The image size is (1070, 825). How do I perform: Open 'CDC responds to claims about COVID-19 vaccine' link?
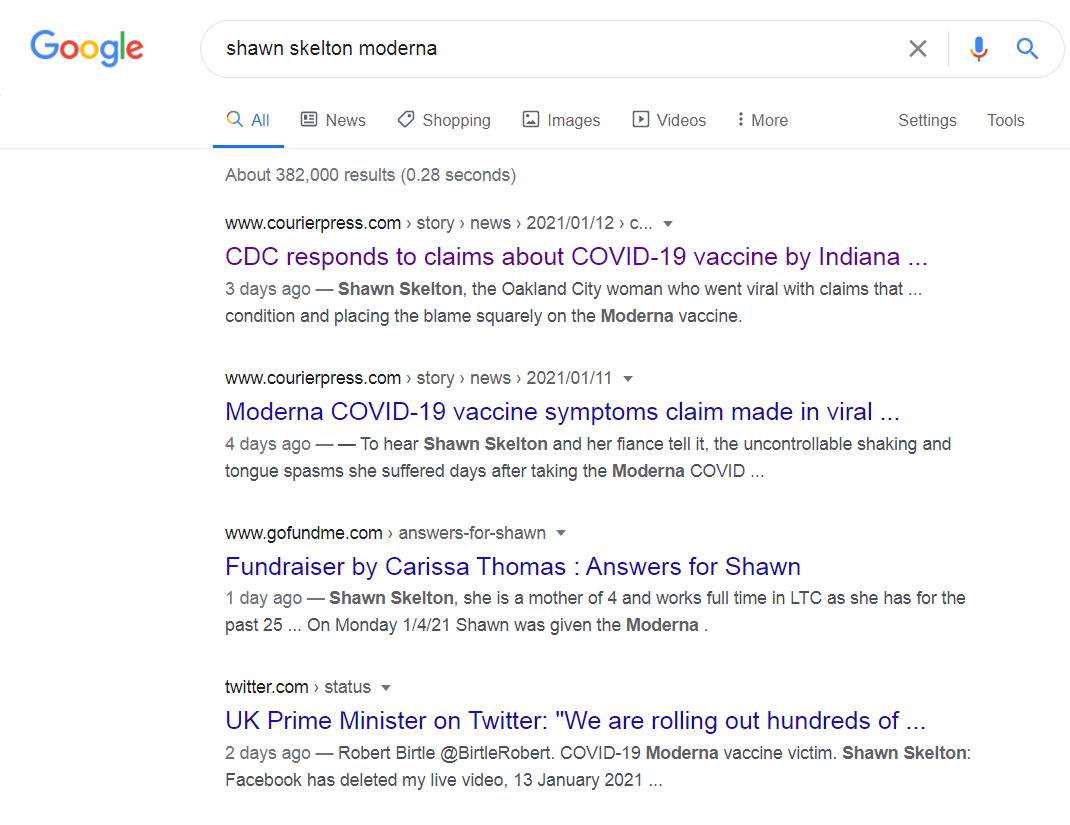(576, 257)
